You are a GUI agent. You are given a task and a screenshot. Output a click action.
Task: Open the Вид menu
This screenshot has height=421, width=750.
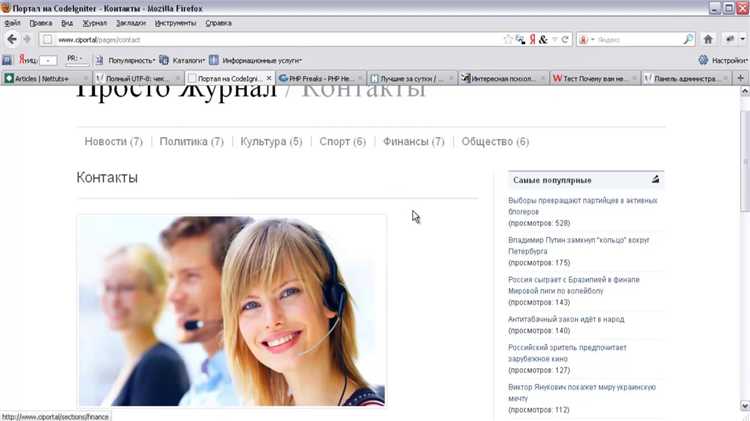tap(67, 23)
